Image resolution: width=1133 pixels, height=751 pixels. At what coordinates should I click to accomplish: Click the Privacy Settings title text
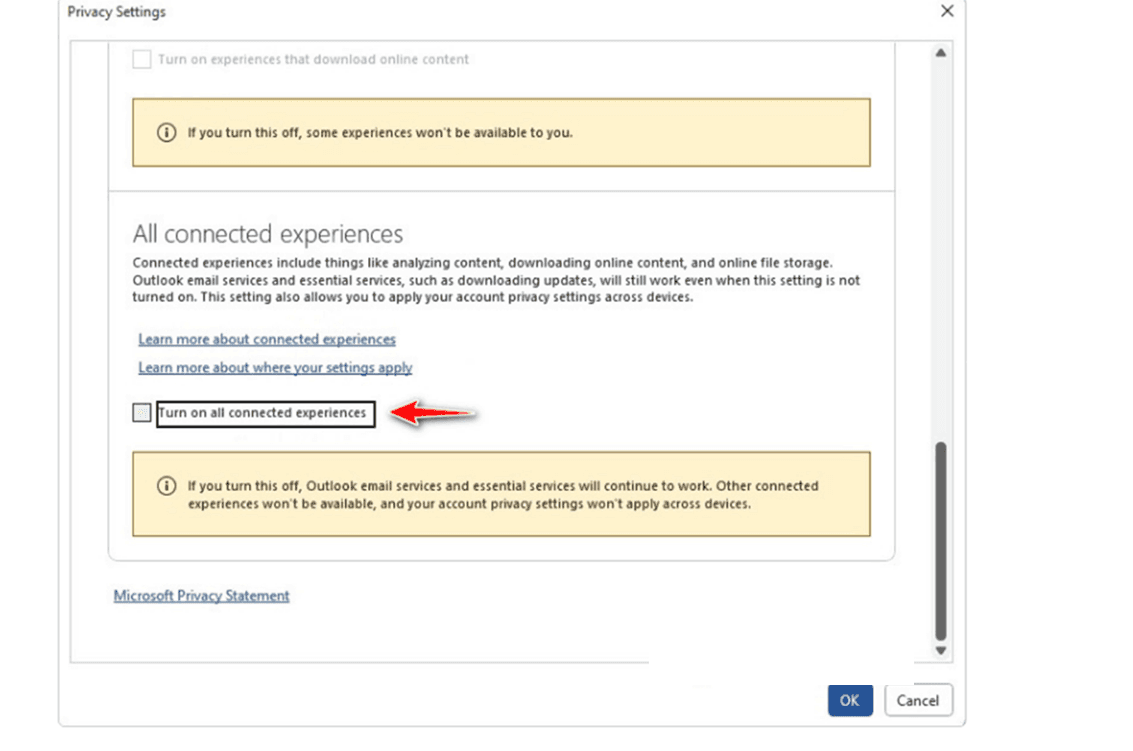[x=116, y=12]
